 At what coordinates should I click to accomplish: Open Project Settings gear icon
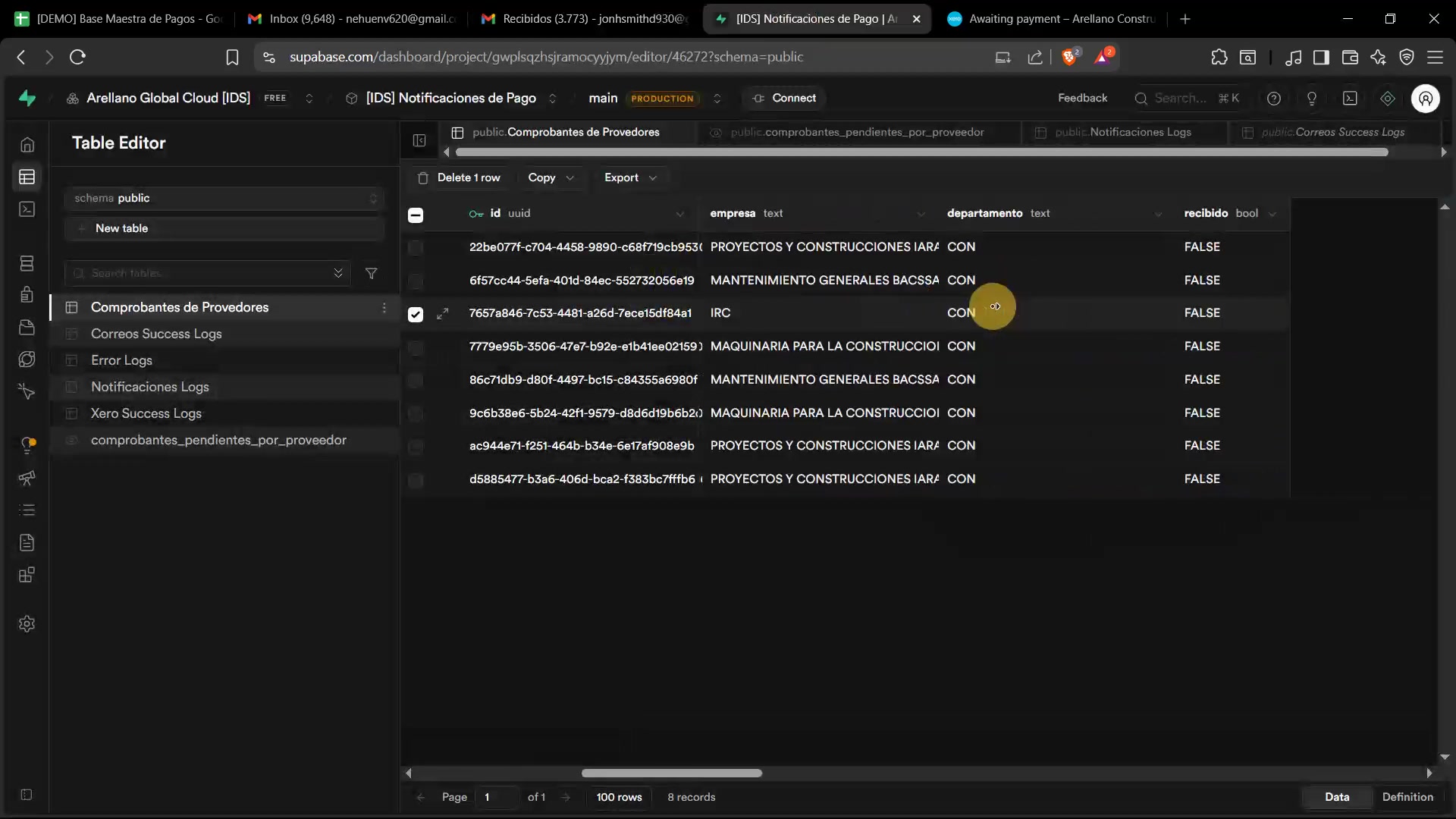pos(27,623)
